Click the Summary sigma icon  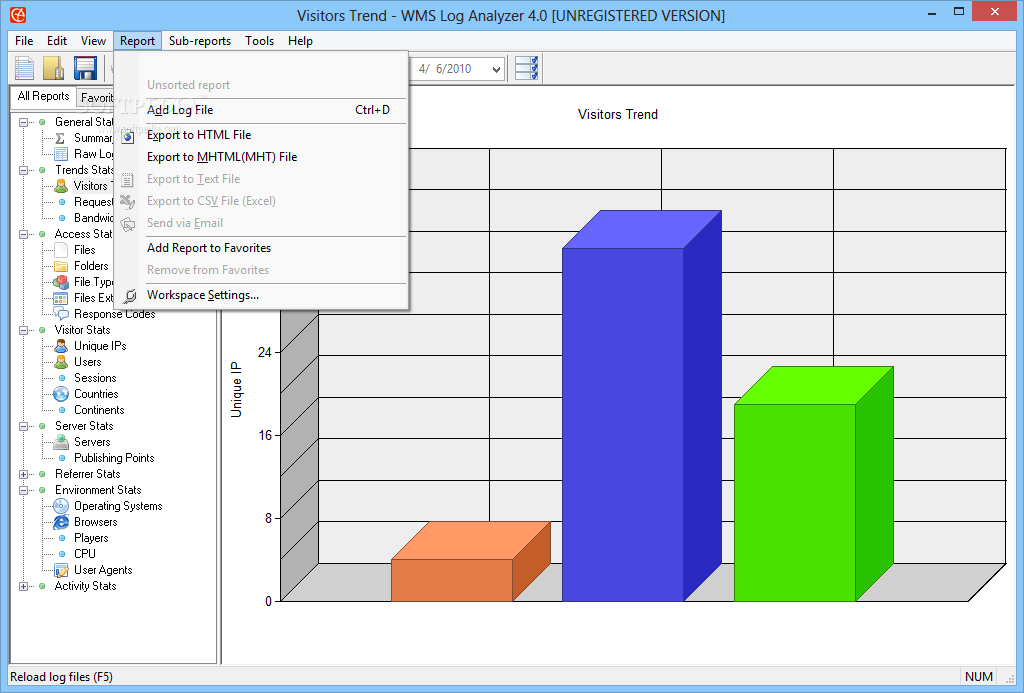click(x=61, y=138)
